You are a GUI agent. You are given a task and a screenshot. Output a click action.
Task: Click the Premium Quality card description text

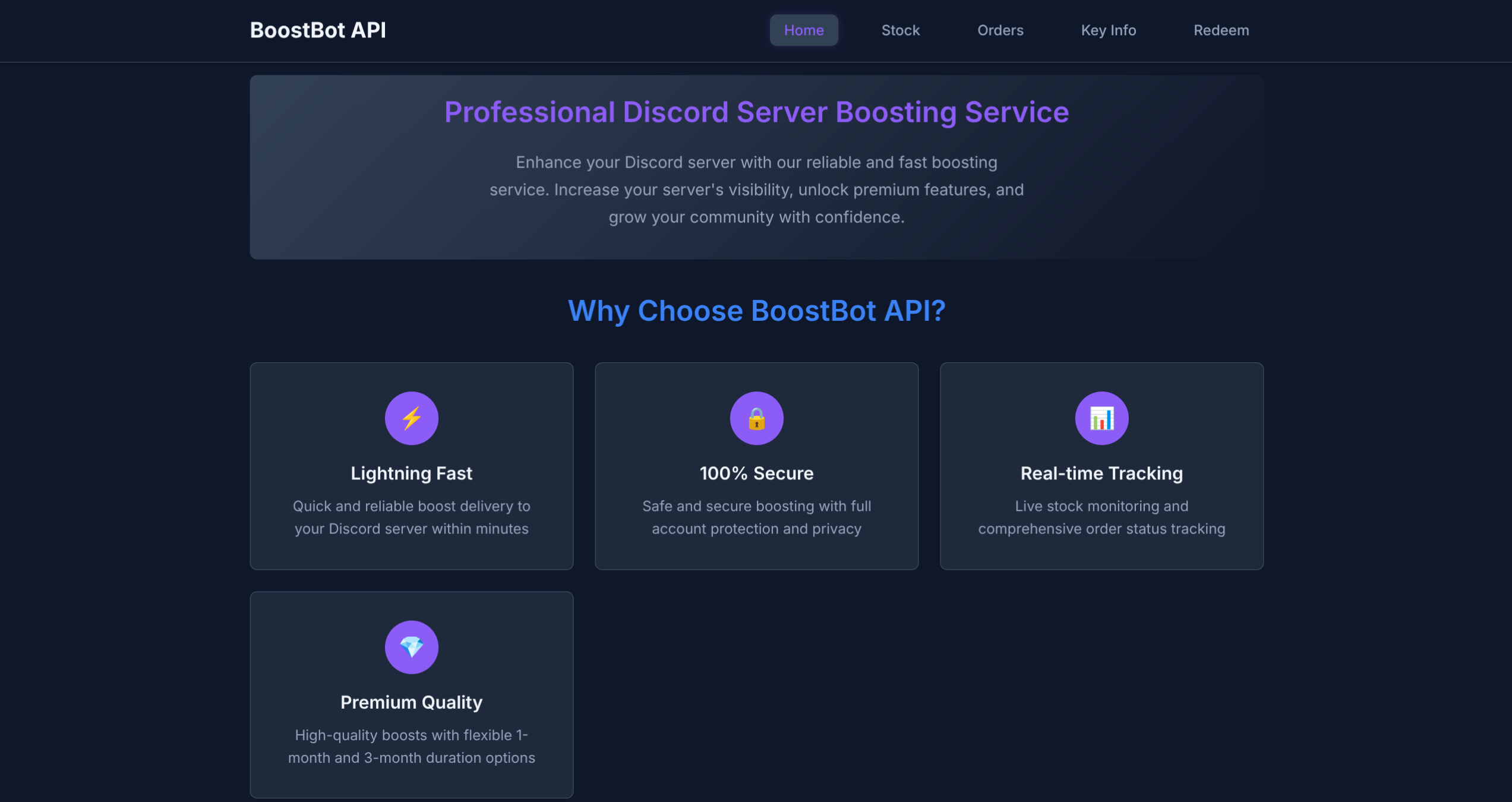coord(412,746)
